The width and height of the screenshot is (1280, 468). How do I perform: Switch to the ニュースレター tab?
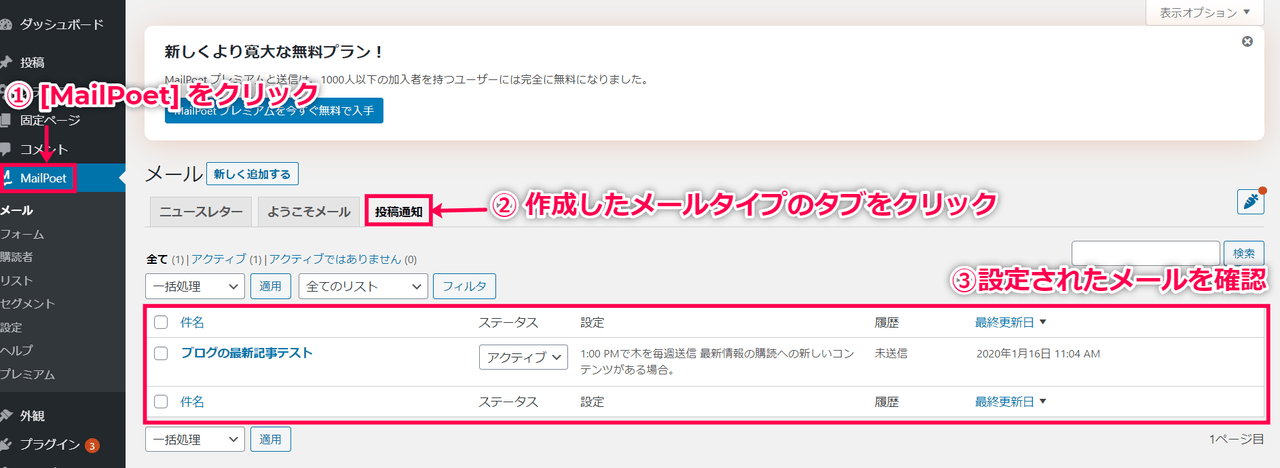point(201,212)
